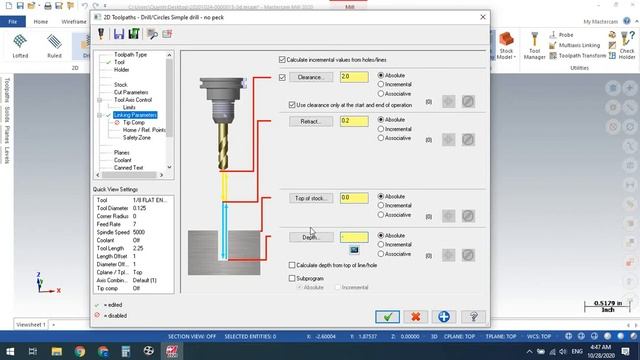The image size is (640, 360).
Task: Enable Calculate depth from top of line/hole
Action: (292, 265)
